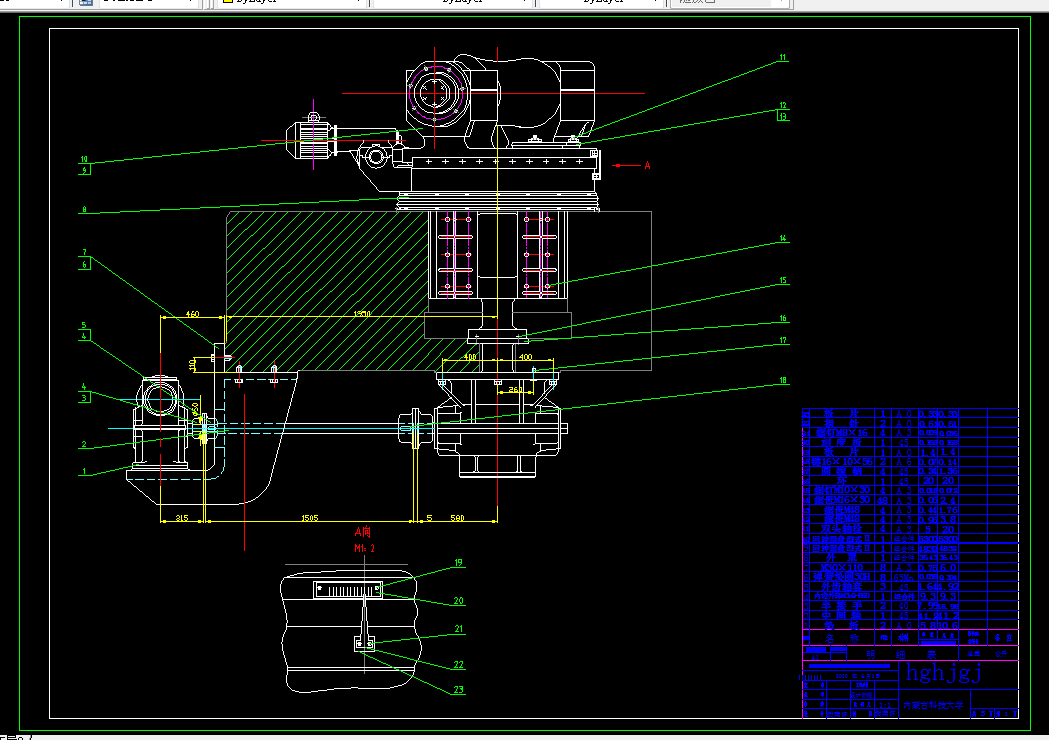Select part balloon number 23
The height and width of the screenshot is (740, 1049).
[x=458, y=690]
